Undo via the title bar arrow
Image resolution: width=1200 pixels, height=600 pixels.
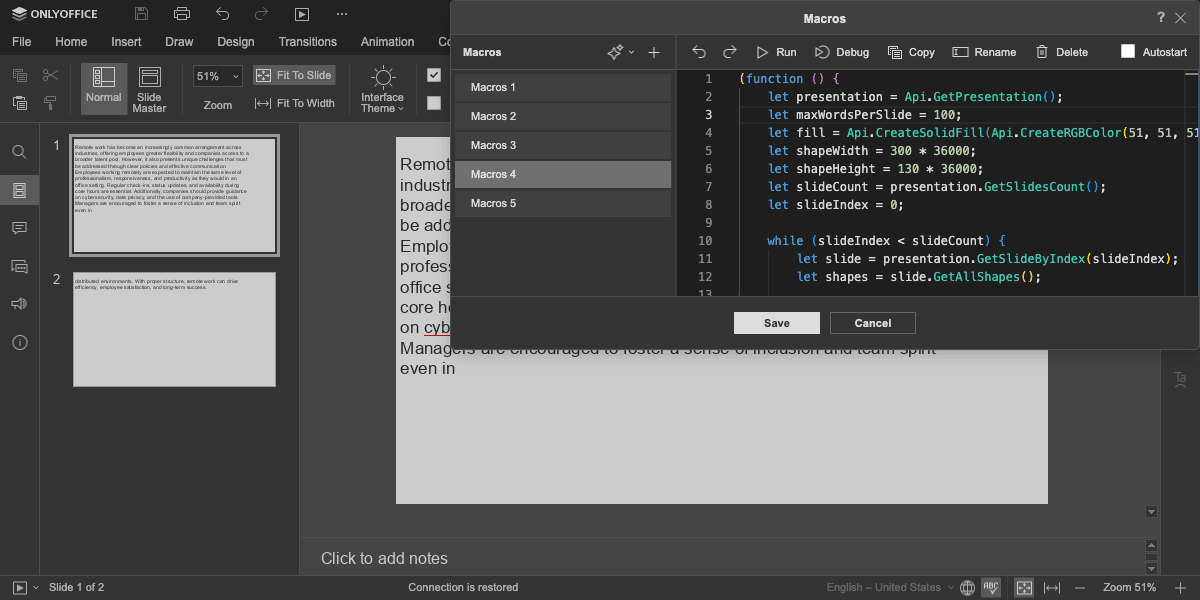pyautogui.click(x=222, y=14)
